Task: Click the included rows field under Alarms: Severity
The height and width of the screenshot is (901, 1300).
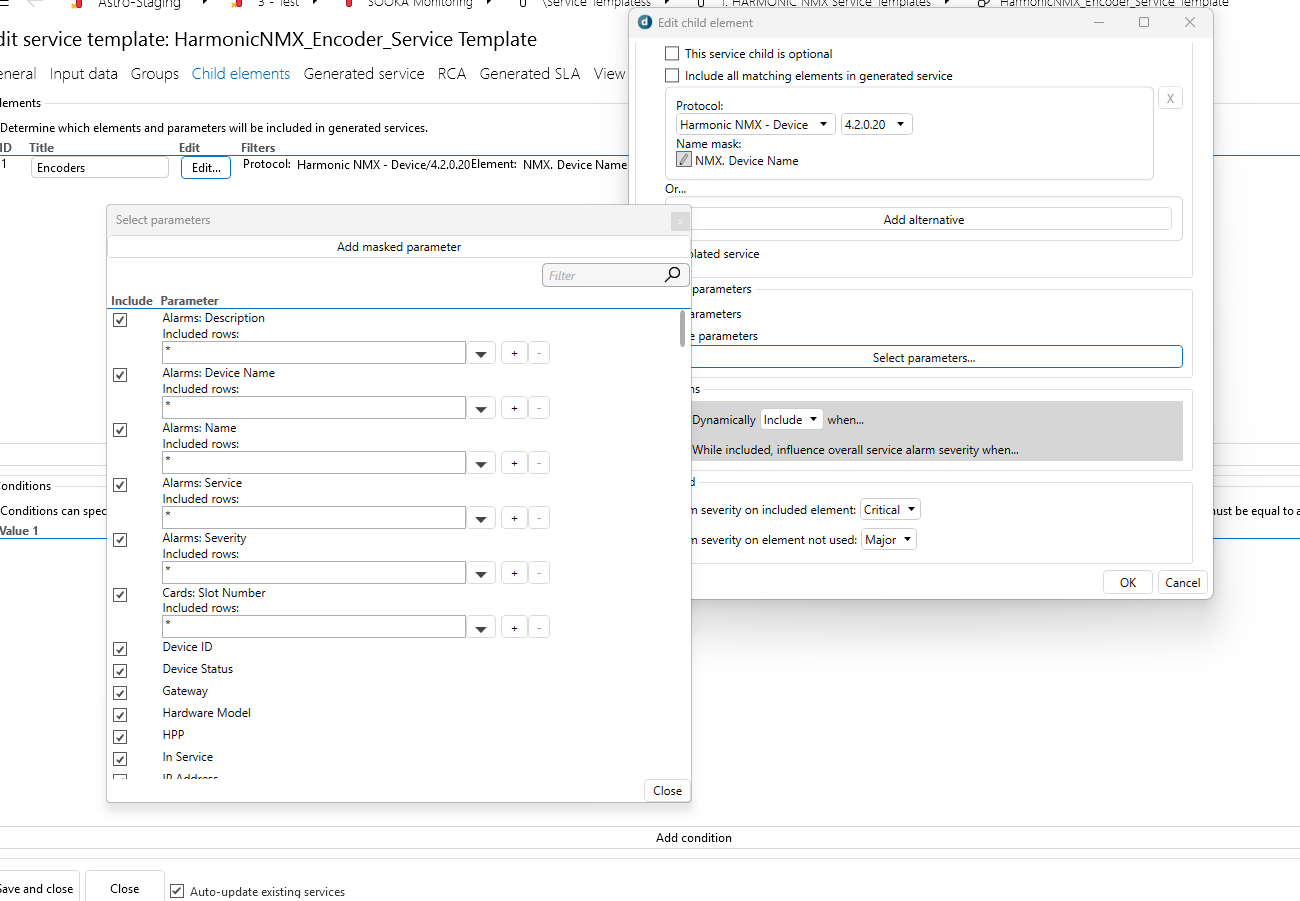Action: (314, 573)
